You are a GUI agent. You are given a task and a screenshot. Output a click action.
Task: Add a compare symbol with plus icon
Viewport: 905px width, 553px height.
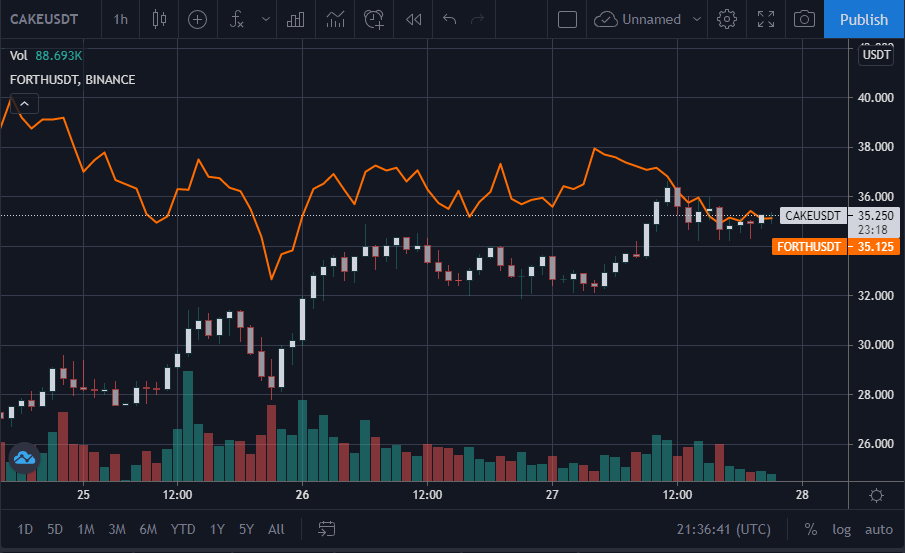(x=197, y=20)
